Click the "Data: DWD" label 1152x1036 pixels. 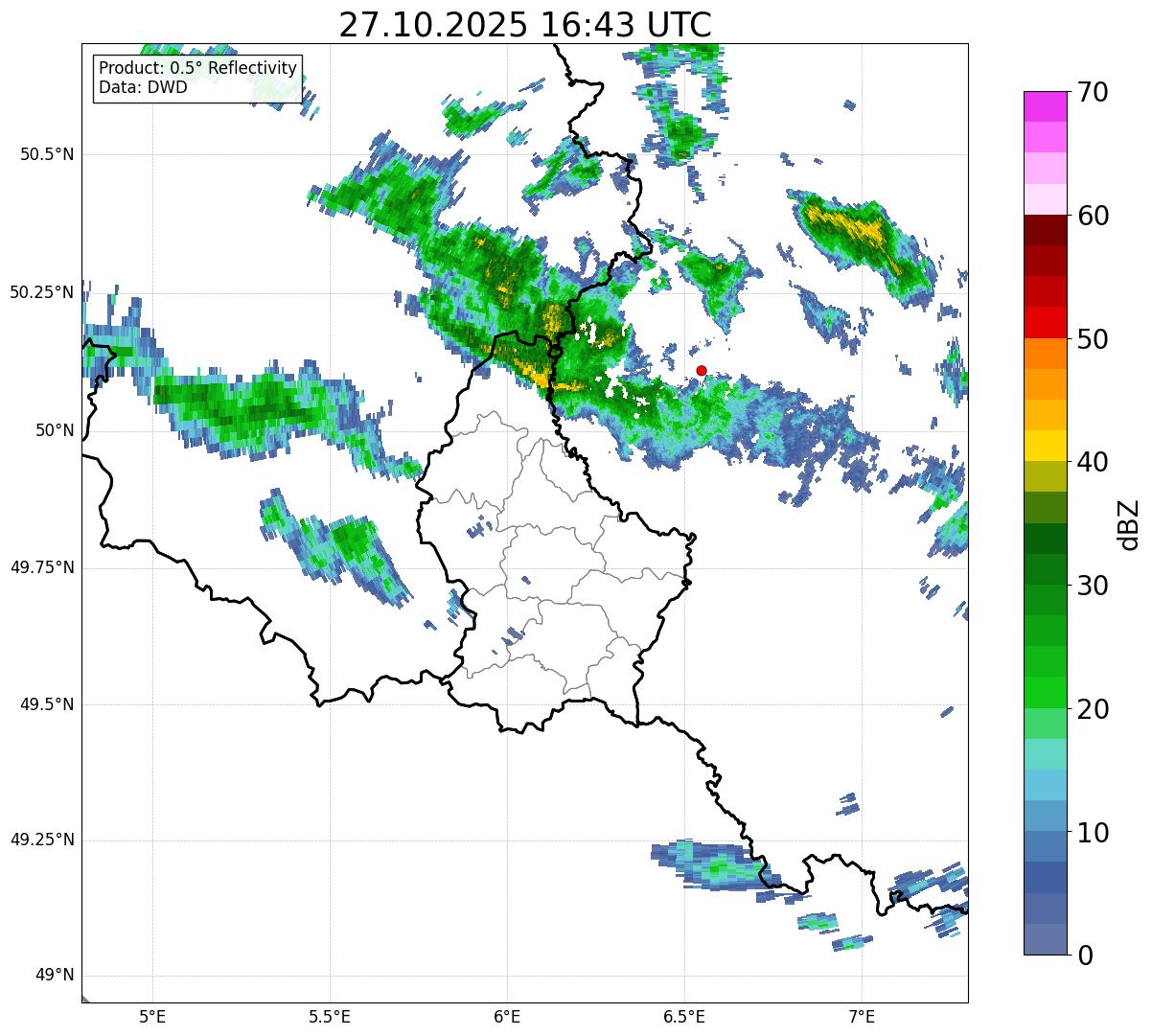[143, 88]
